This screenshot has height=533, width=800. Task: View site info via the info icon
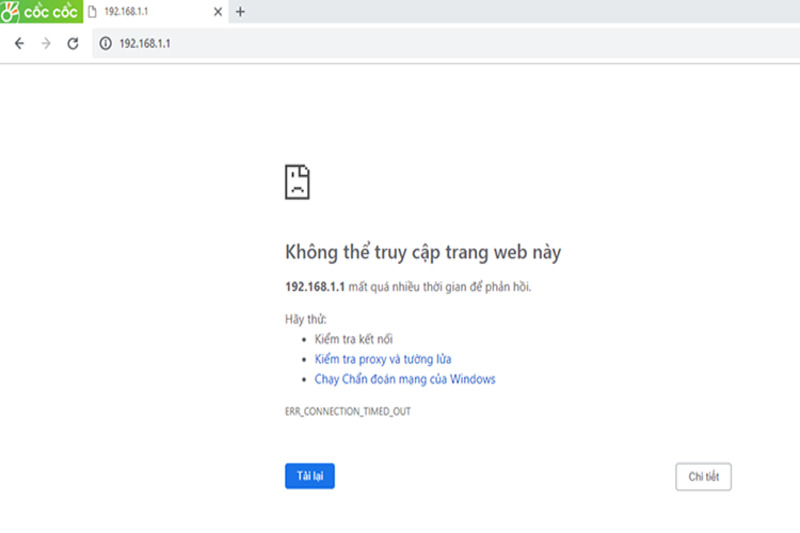click(x=105, y=43)
